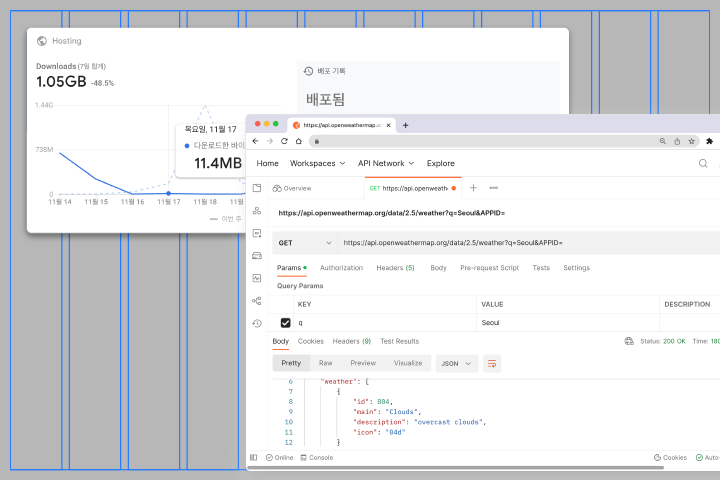Uncheck the q query param checkbox

point(286,323)
